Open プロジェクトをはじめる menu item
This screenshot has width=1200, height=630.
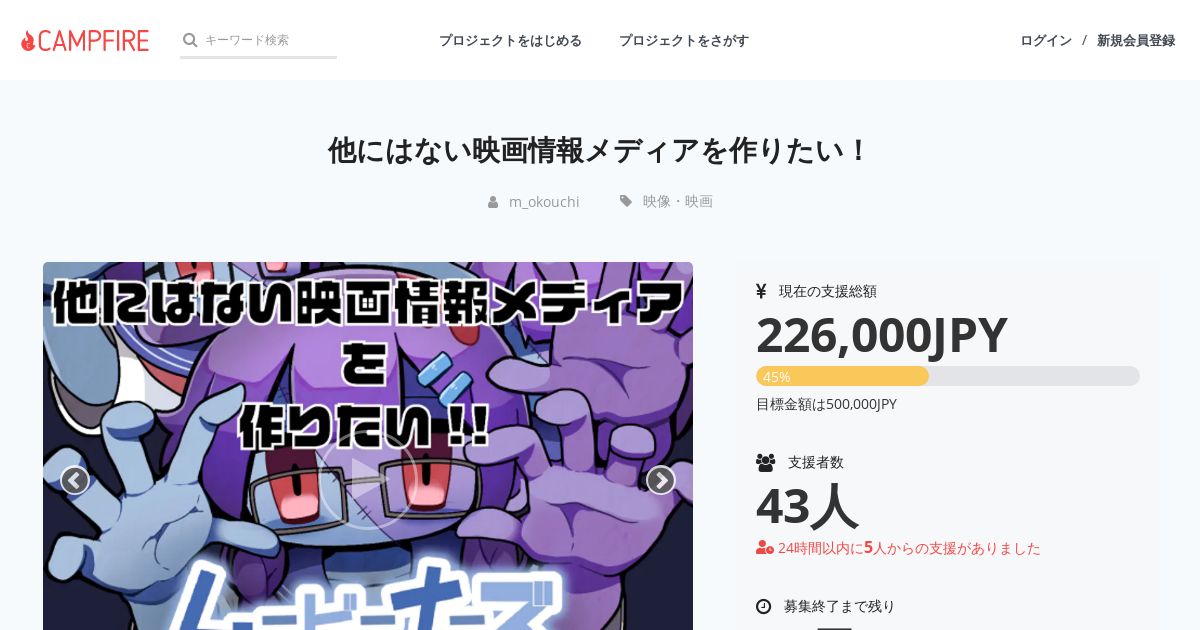click(510, 40)
